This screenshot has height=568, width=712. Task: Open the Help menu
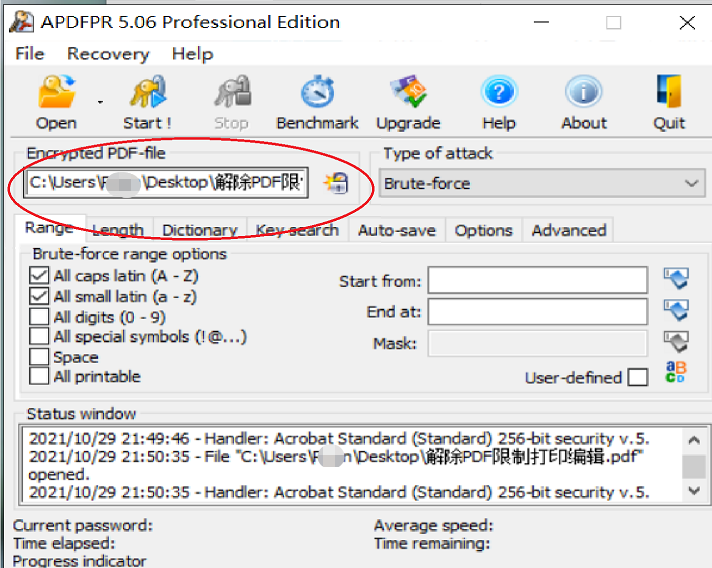coord(193,54)
